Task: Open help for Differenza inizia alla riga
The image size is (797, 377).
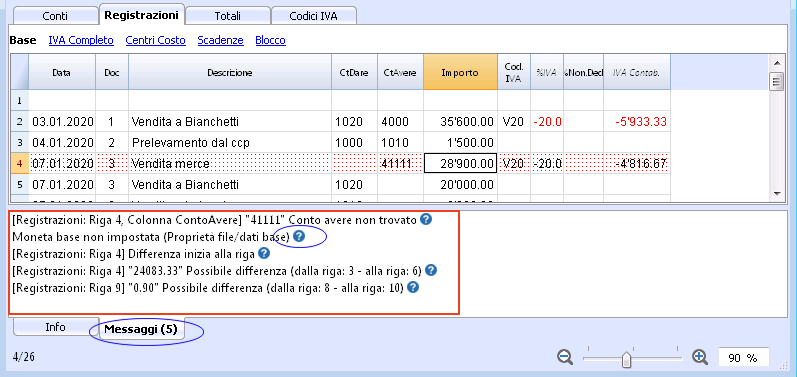Action: click(x=264, y=253)
